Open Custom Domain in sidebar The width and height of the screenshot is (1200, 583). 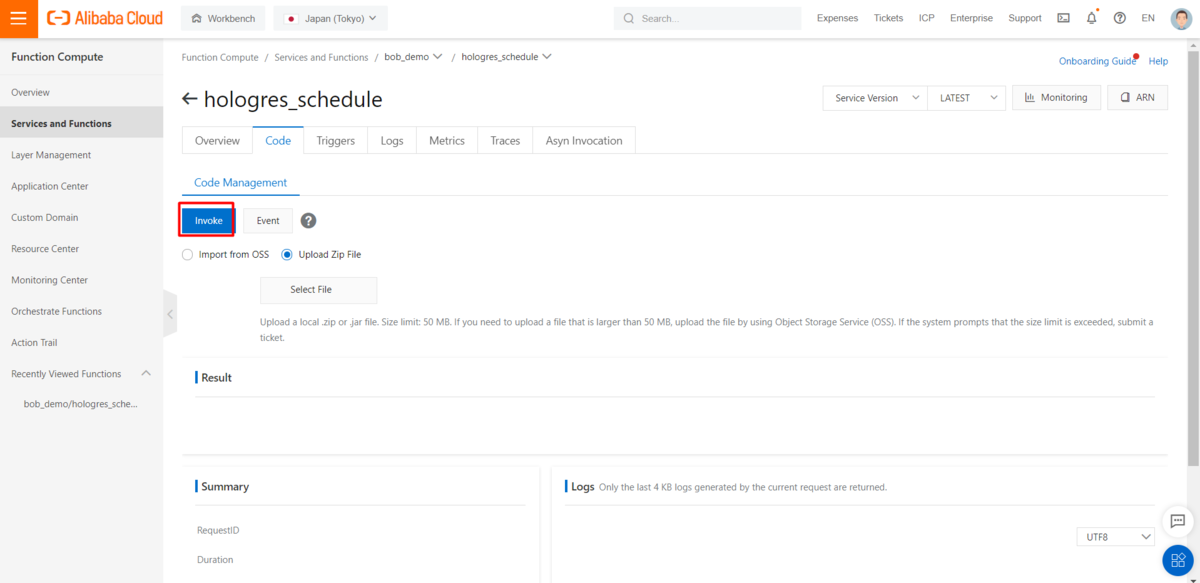coord(81,217)
